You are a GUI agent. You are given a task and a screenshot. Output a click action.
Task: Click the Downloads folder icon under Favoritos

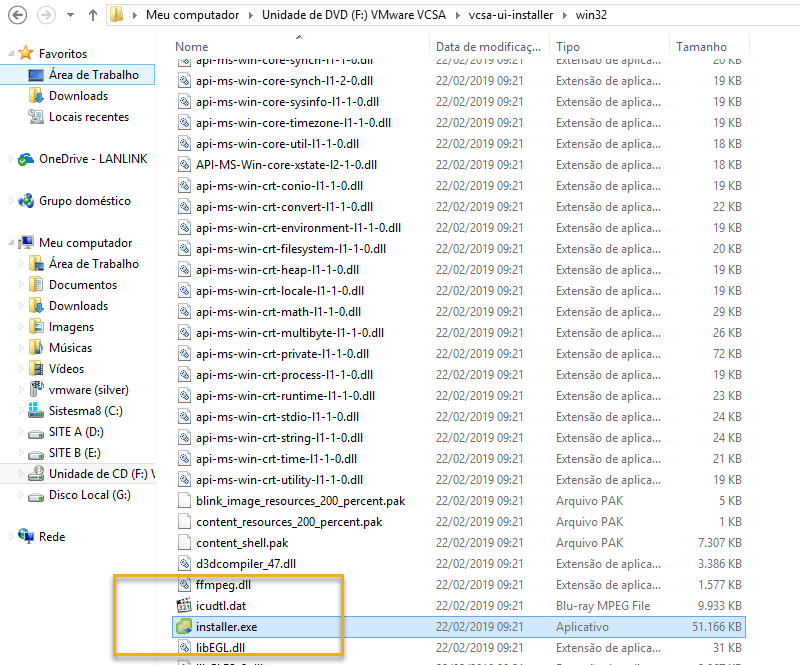tap(36, 96)
